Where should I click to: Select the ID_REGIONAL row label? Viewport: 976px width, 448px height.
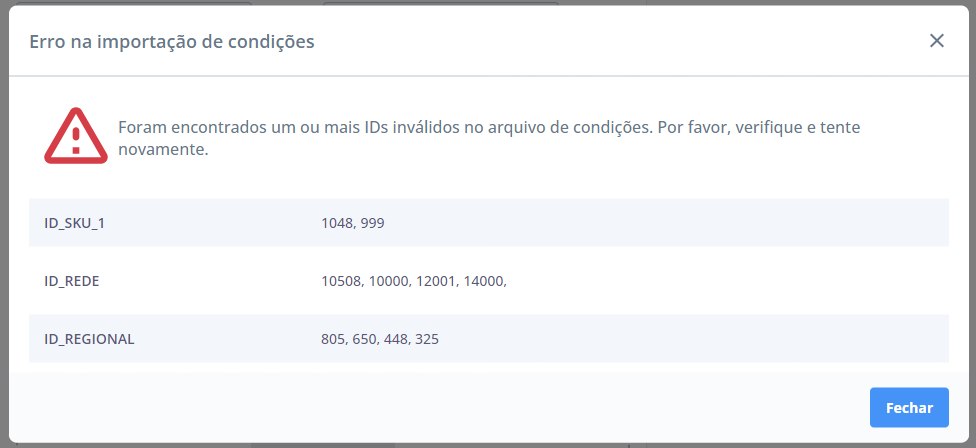pyautogui.click(x=89, y=339)
